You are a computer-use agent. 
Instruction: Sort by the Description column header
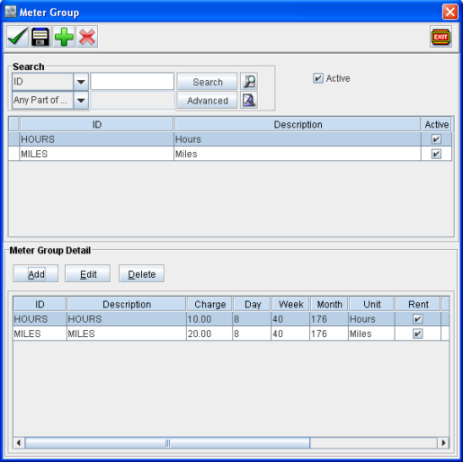coord(297,124)
